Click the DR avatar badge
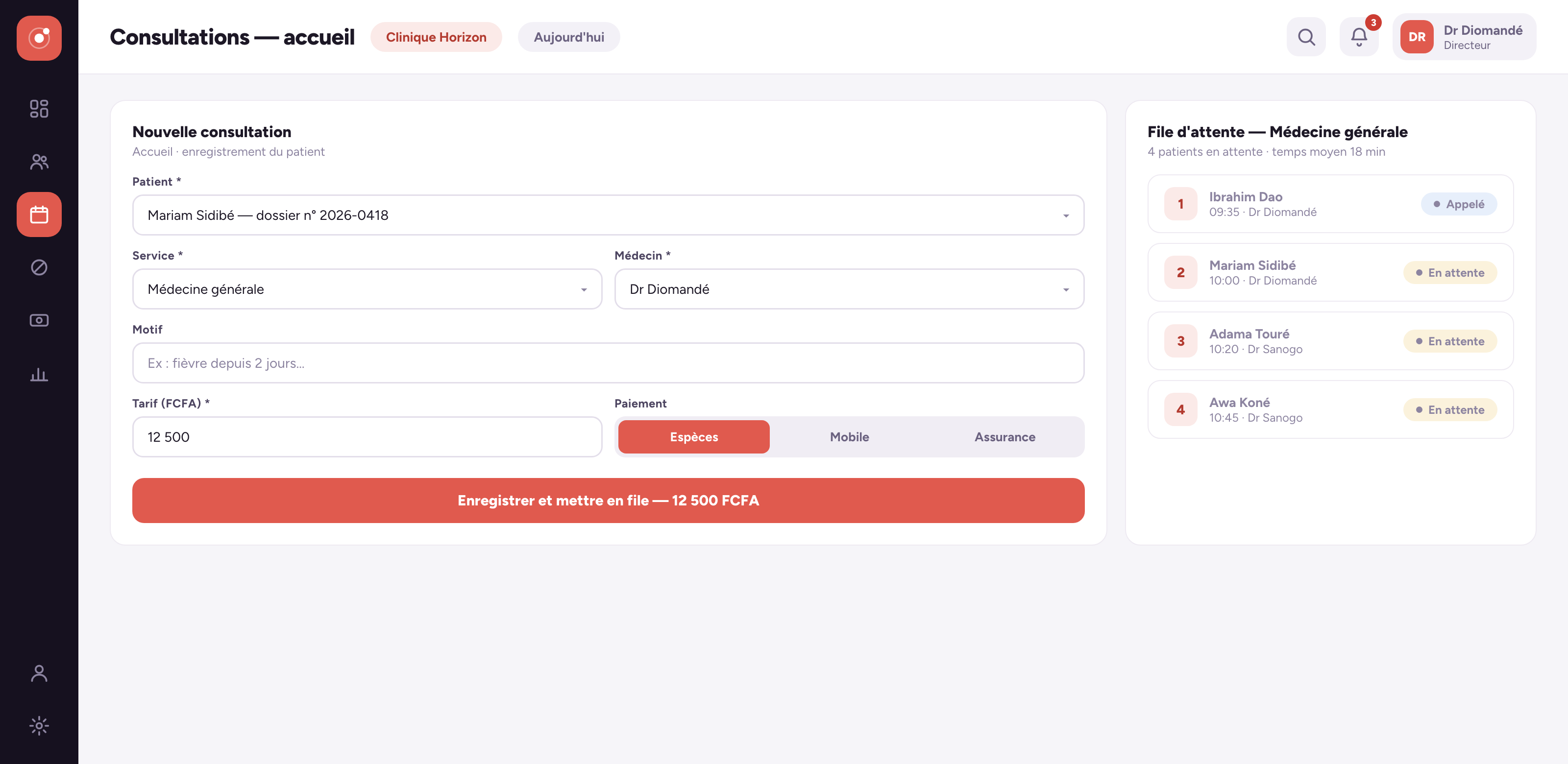The image size is (1568, 764). tap(1417, 37)
